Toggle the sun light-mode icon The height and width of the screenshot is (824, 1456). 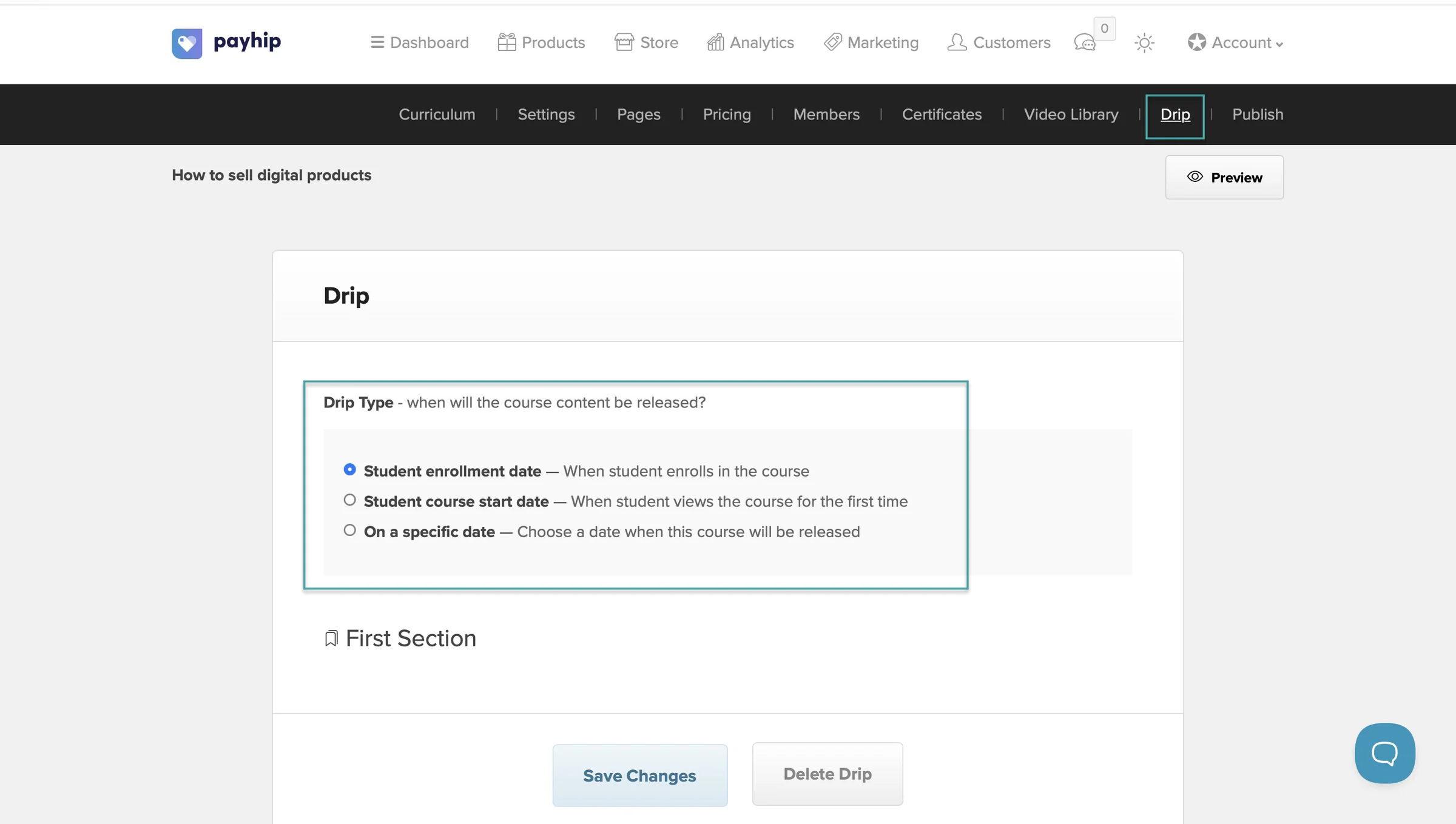[x=1144, y=43]
